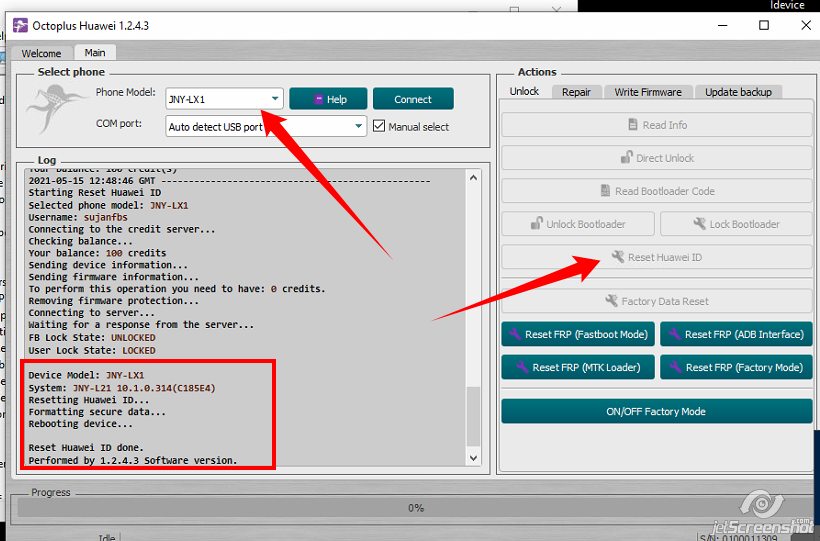Click 'Starting Reset Huawei ID' log line
The width and height of the screenshot is (820, 541).
[95, 193]
